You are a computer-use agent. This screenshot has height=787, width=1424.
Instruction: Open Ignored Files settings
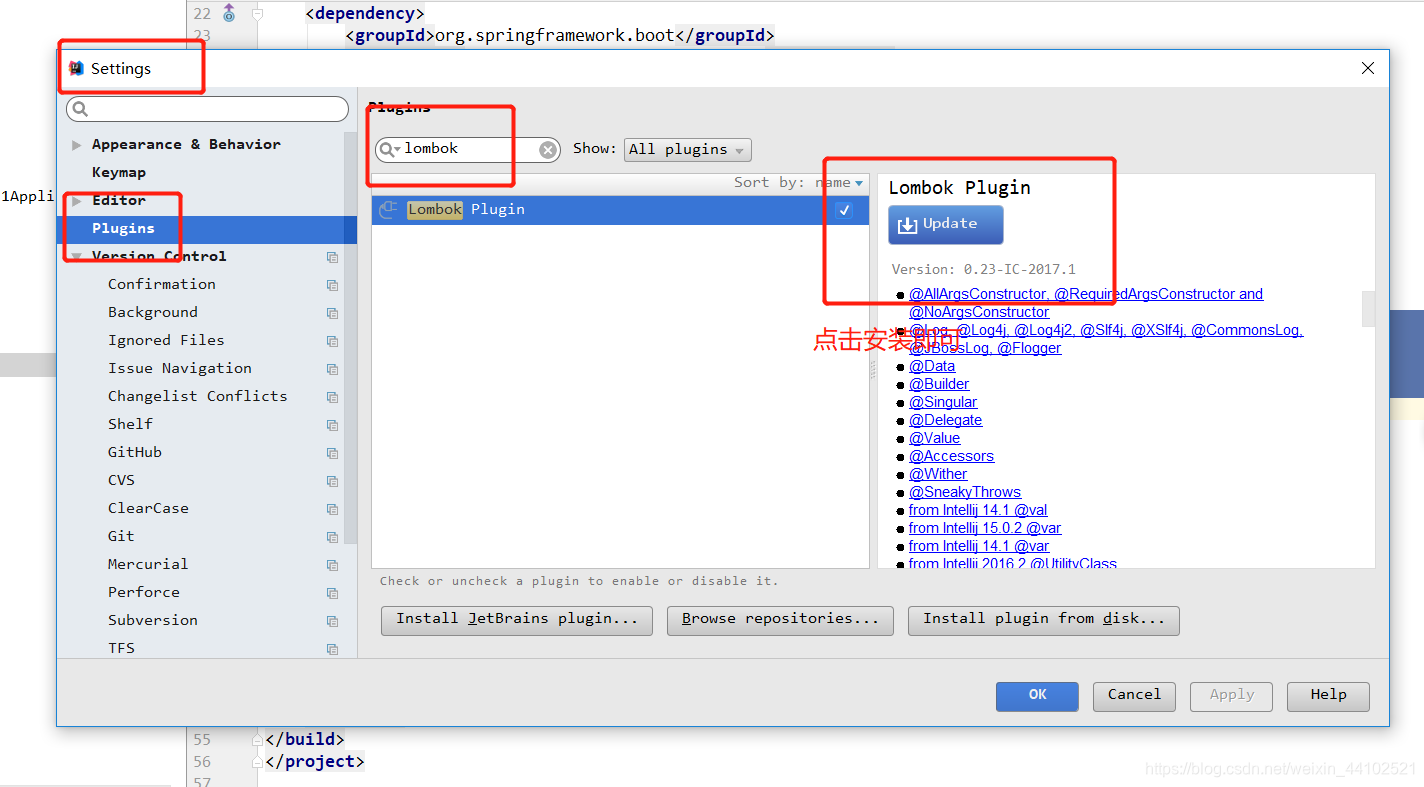pyautogui.click(x=166, y=341)
